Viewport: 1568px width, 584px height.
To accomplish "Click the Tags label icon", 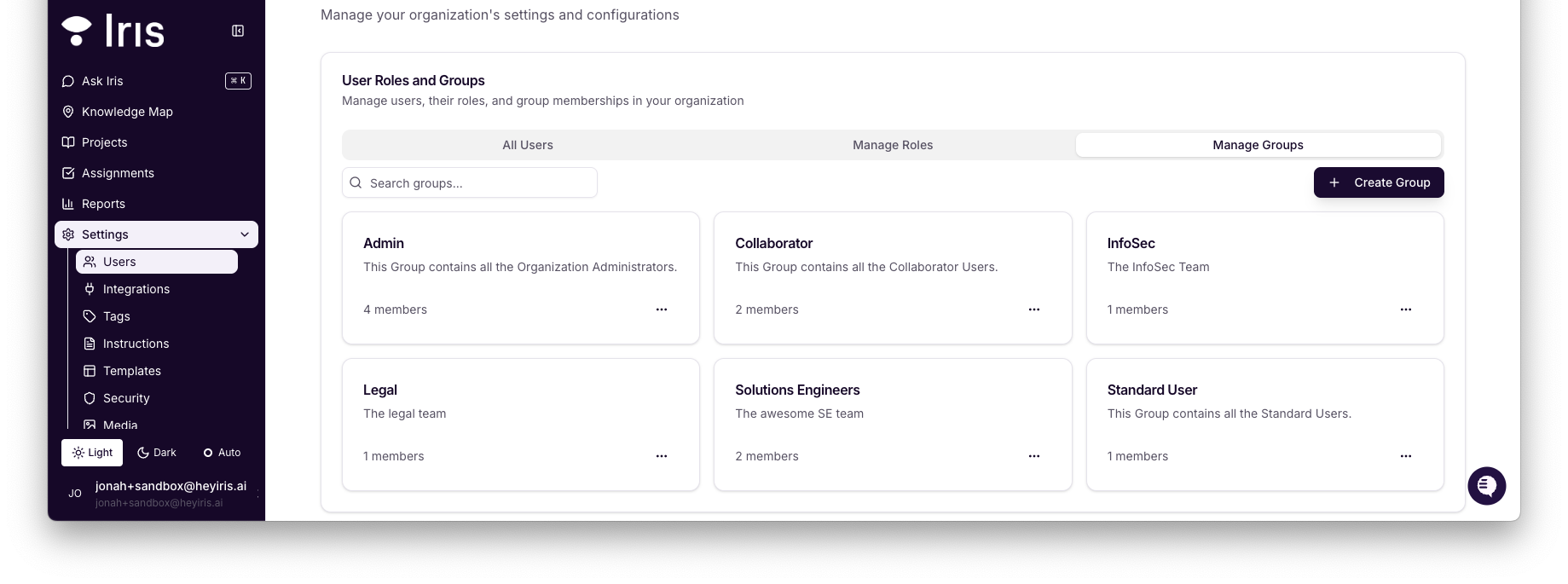I will click(x=90, y=316).
